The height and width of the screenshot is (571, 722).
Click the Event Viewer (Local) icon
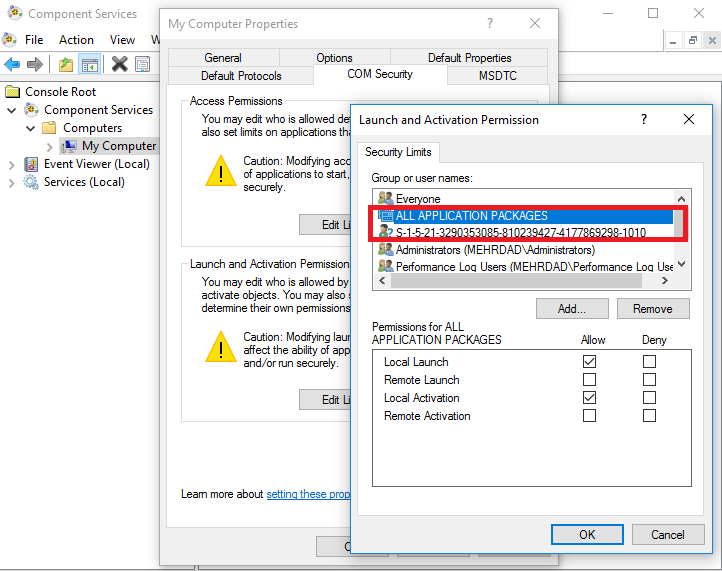pos(31,164)
